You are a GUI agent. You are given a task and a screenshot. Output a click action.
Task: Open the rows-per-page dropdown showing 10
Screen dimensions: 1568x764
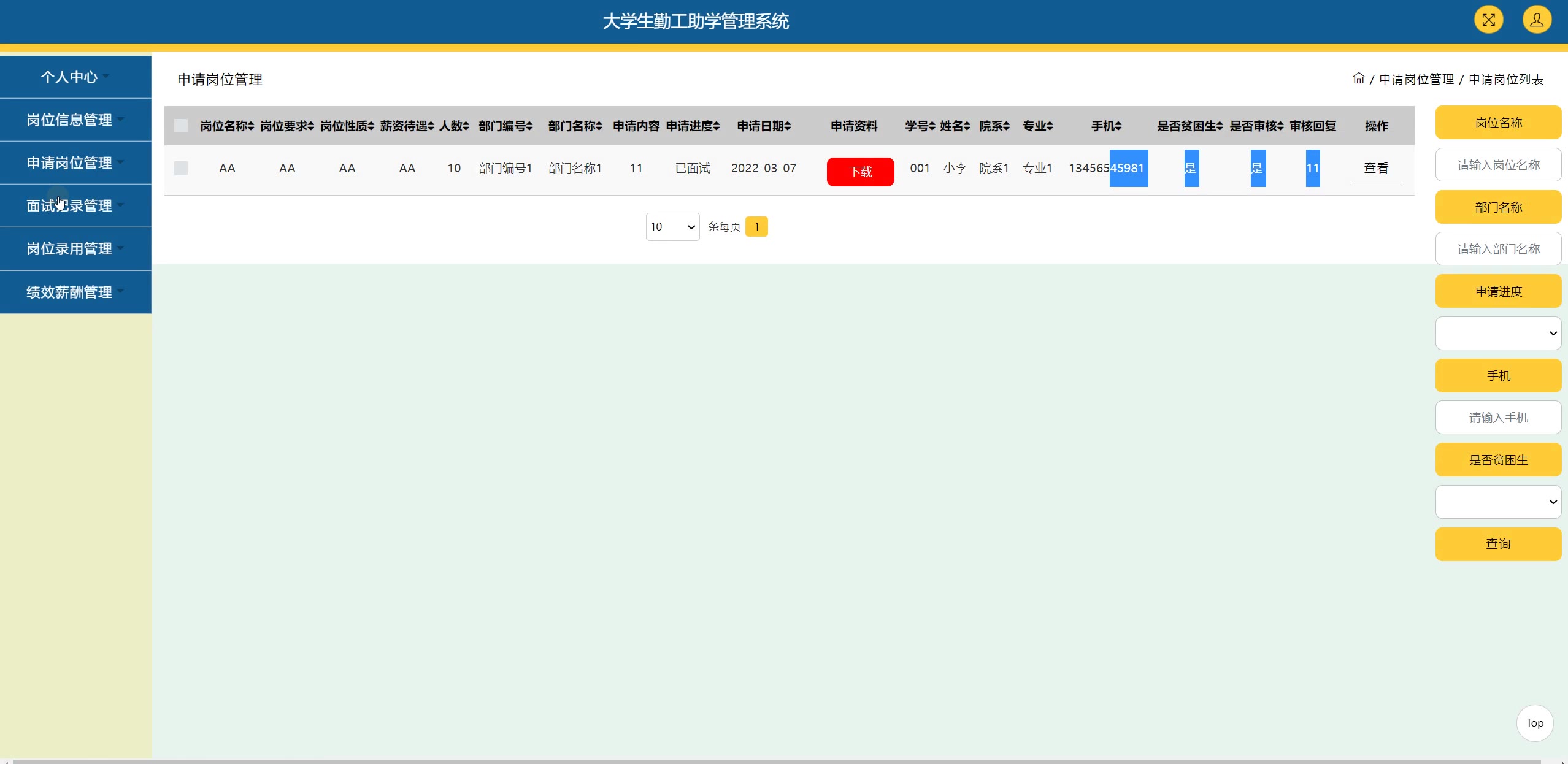point(672,227)
